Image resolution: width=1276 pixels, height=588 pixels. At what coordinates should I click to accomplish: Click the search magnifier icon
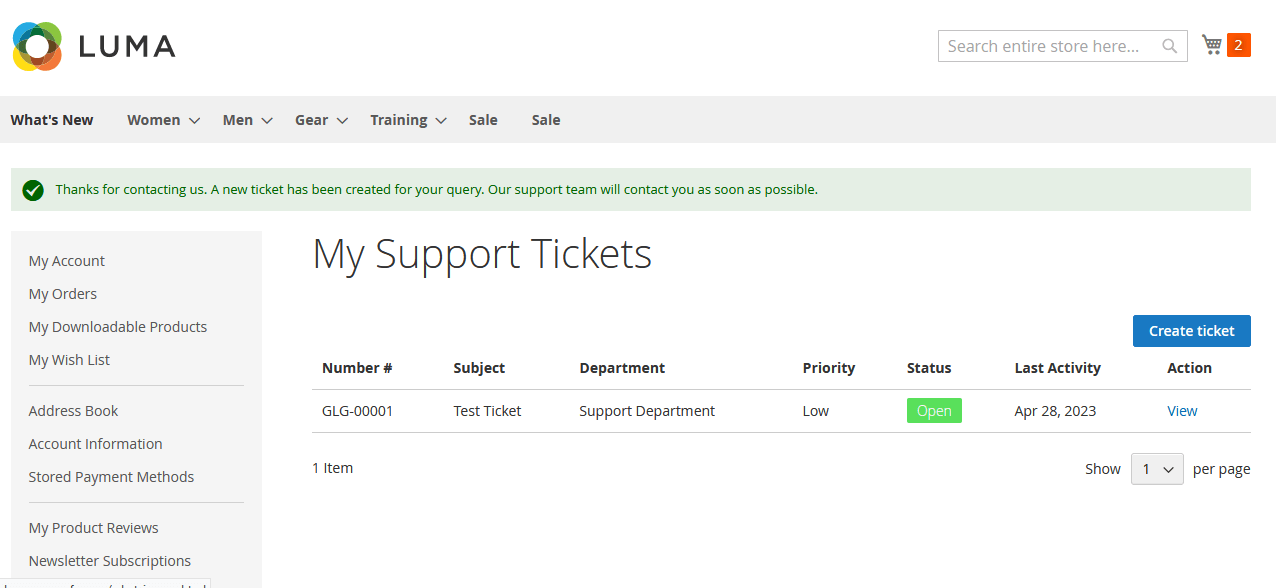point(1169,46)
